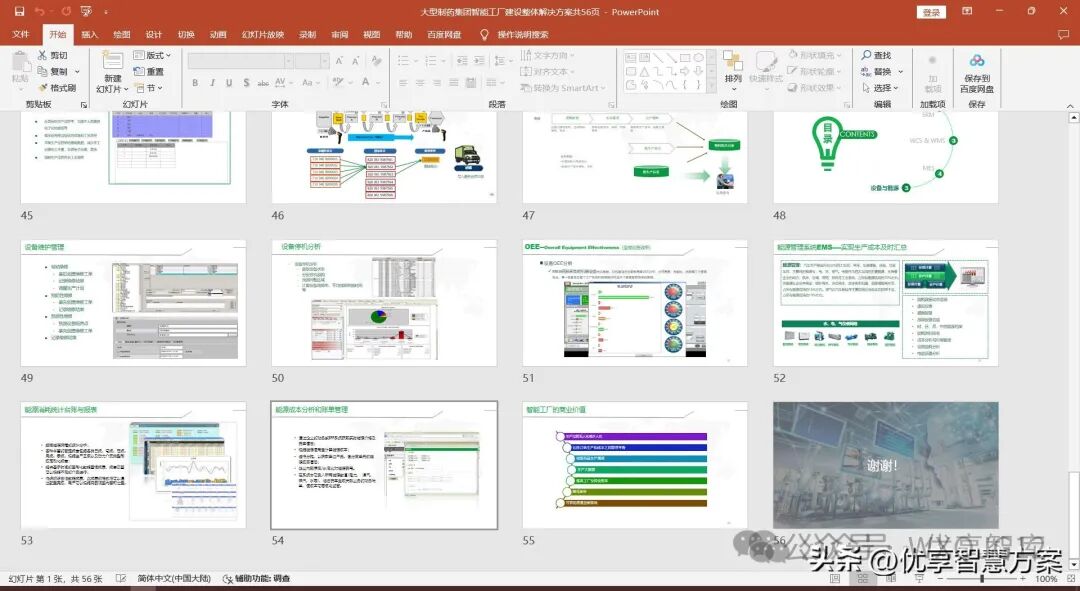Click the Save icon in quick access toolbar
Image resolution: width=1080 pixels, height=591 pixels.
[19, 12]
